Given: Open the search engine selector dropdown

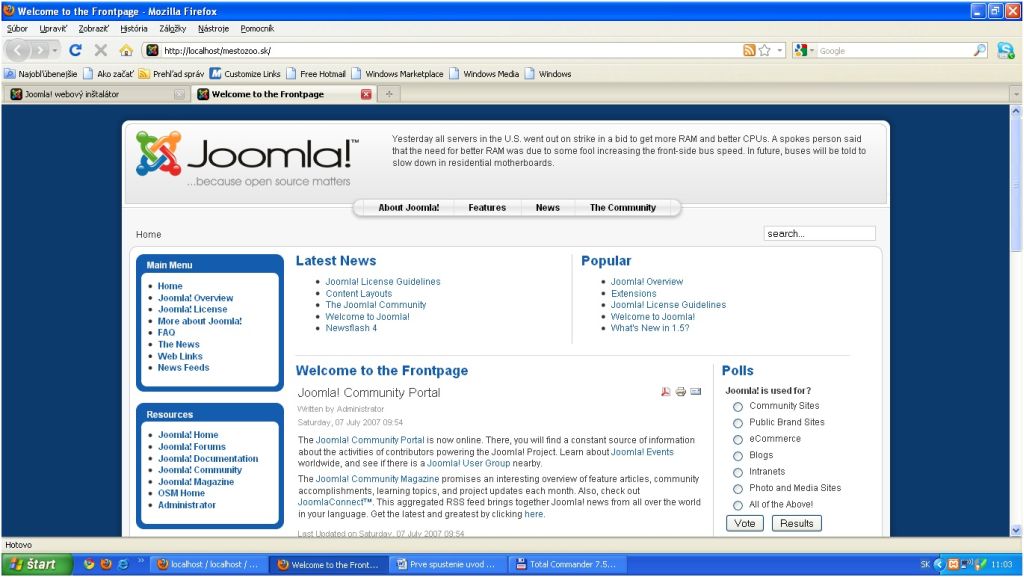Looking at the screenshot, I should coord(812,50).
